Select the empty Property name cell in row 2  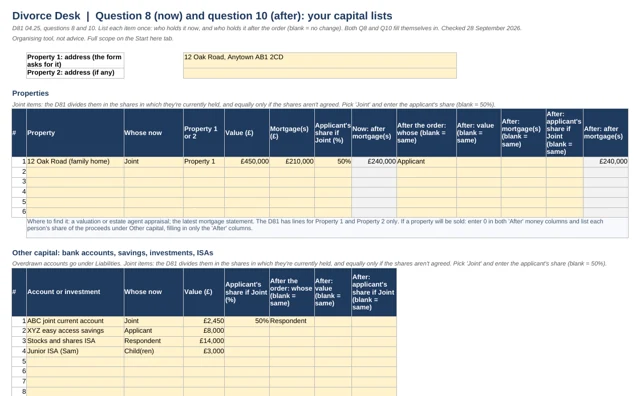tap(75, 172)
